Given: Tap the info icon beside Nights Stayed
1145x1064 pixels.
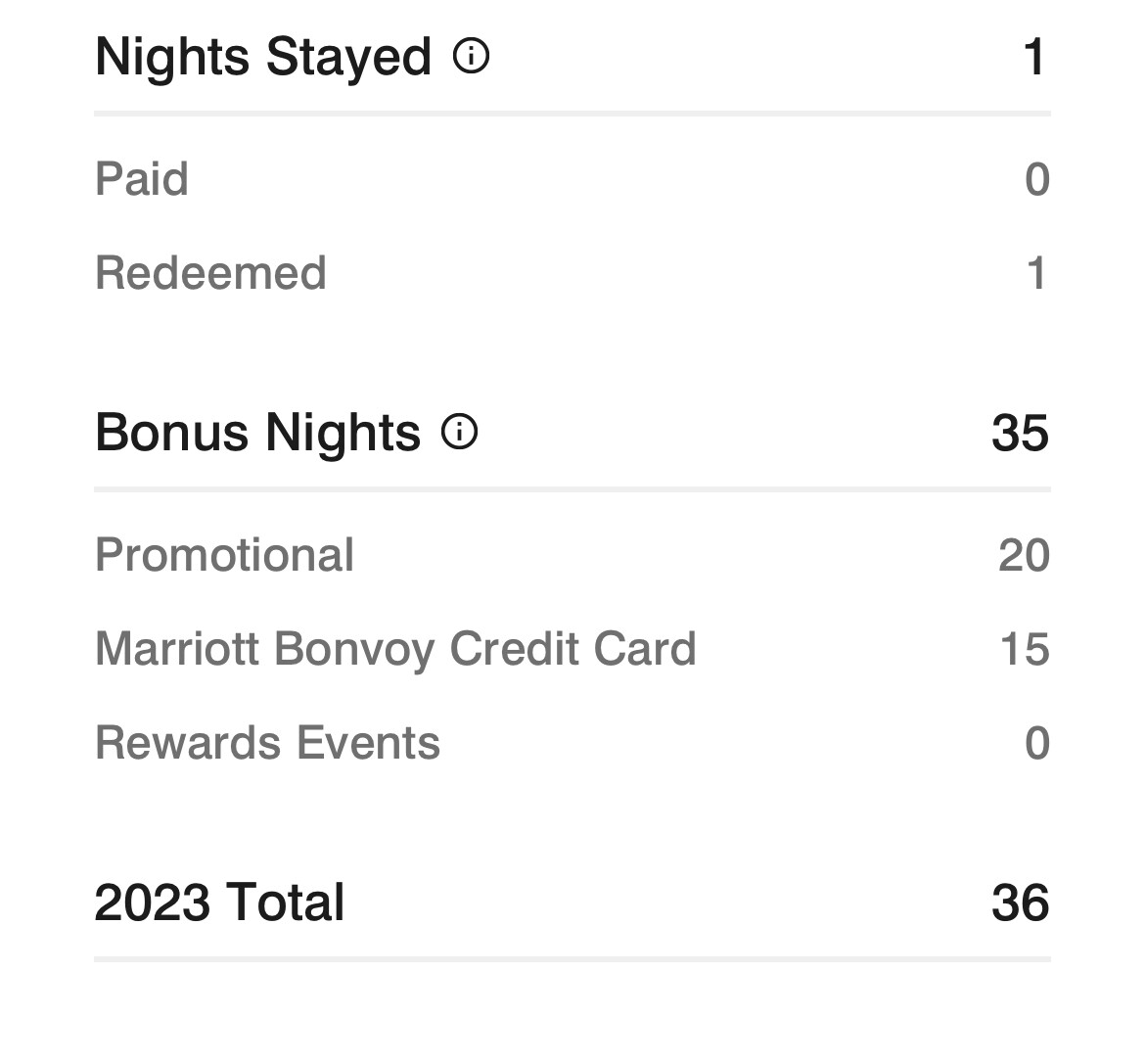Looking at the screenshot, I should (471, 56).
